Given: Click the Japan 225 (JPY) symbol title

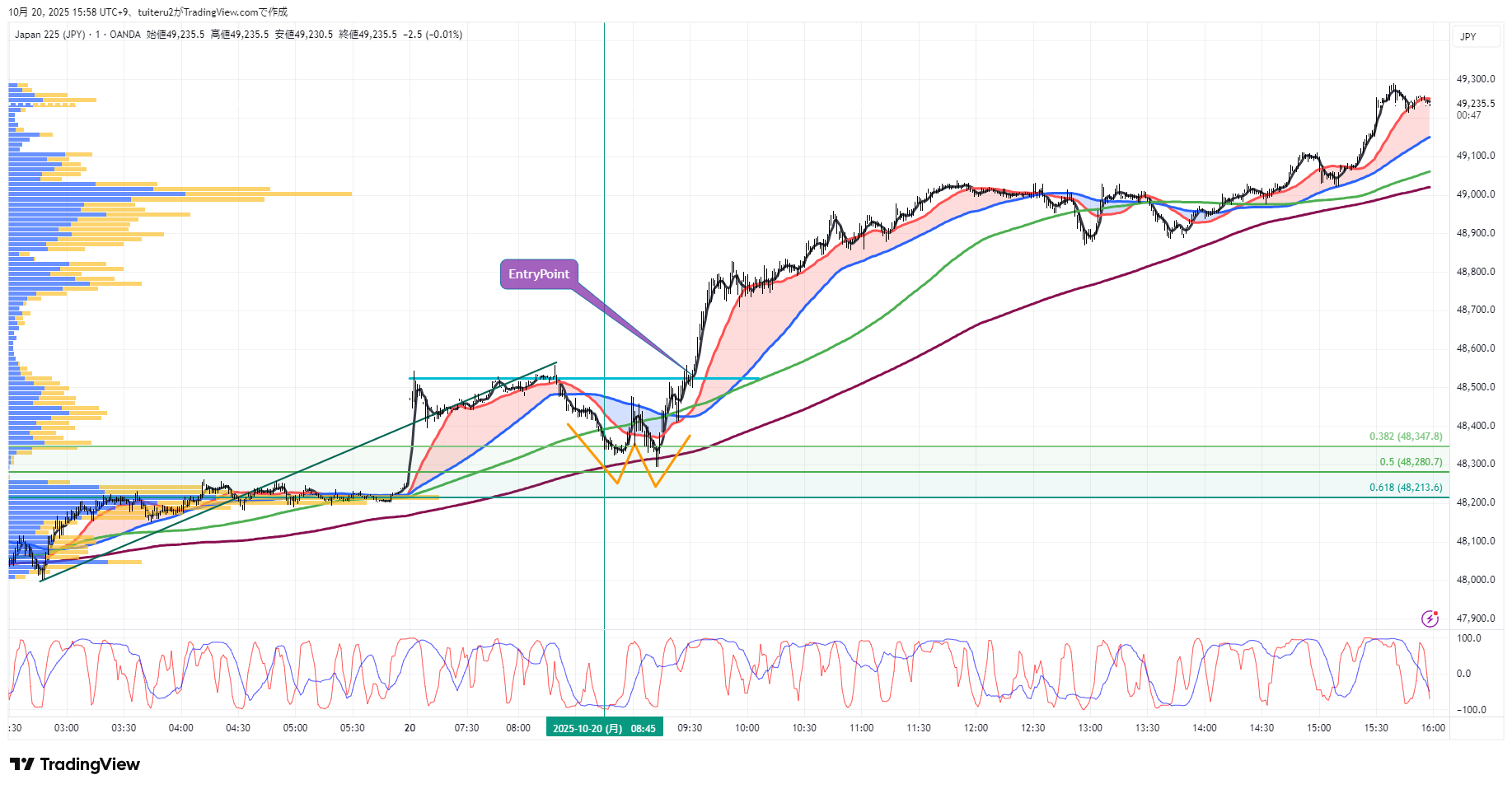Looking at the screenshot, I should [49, 35].
